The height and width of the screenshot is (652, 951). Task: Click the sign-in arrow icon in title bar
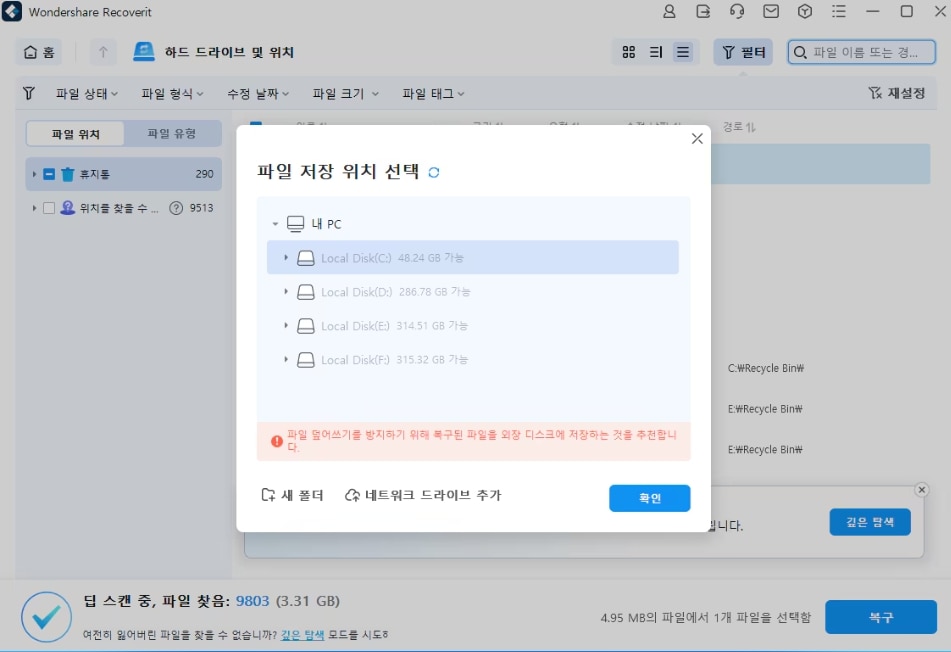point(703,12)
